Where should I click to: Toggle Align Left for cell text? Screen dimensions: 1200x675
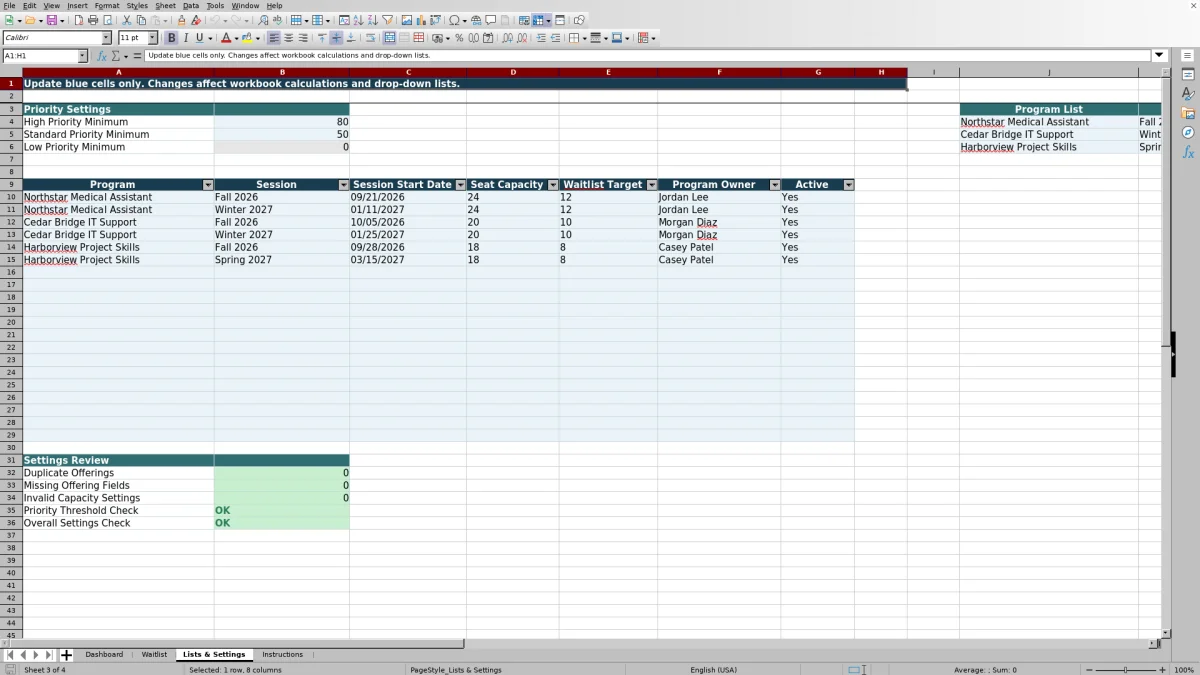(x=274, y=38)
